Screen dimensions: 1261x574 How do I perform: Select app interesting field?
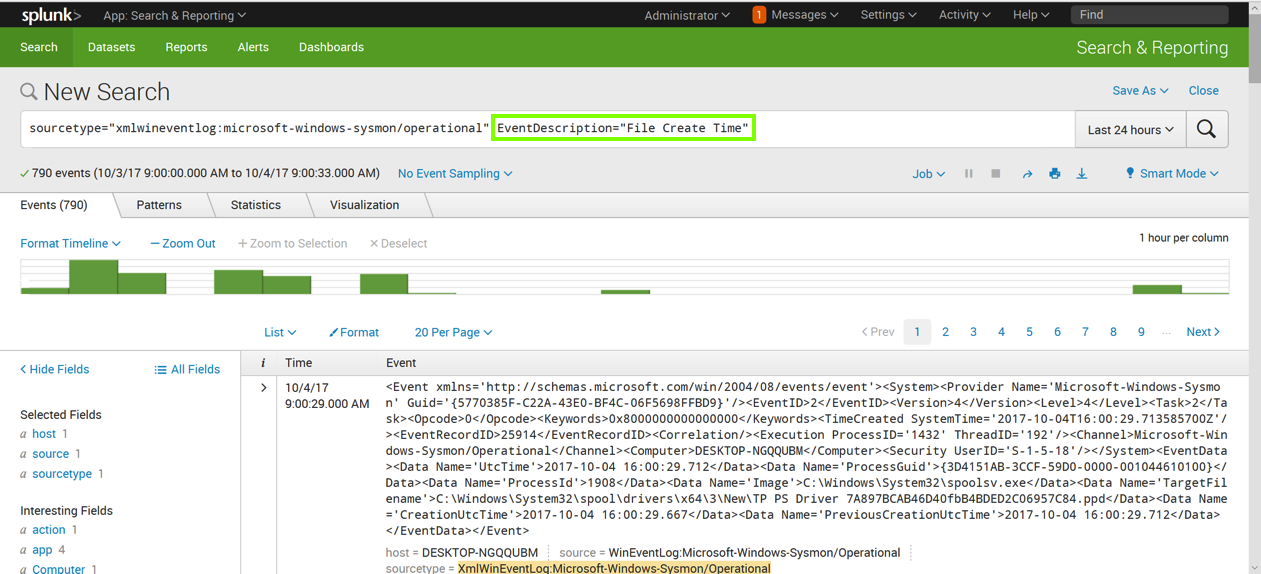pos(42,550)
